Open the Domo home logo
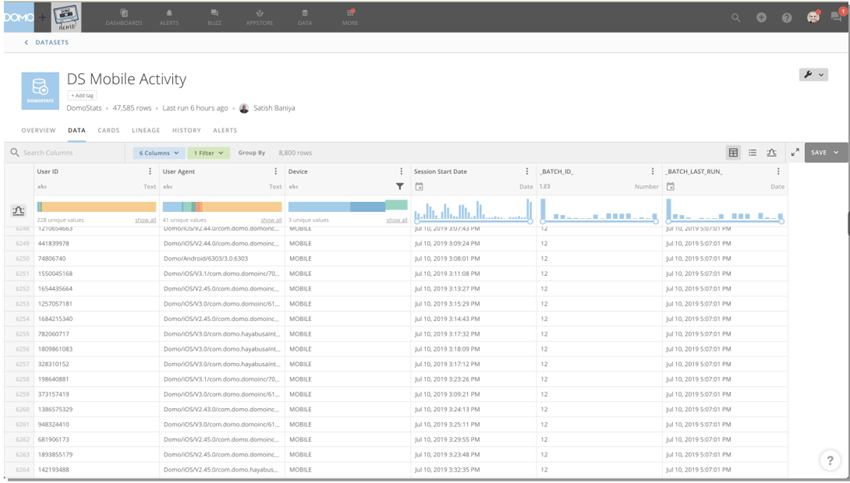The height and width of the screenshot is (483, 850). click(x=18, y=17)
